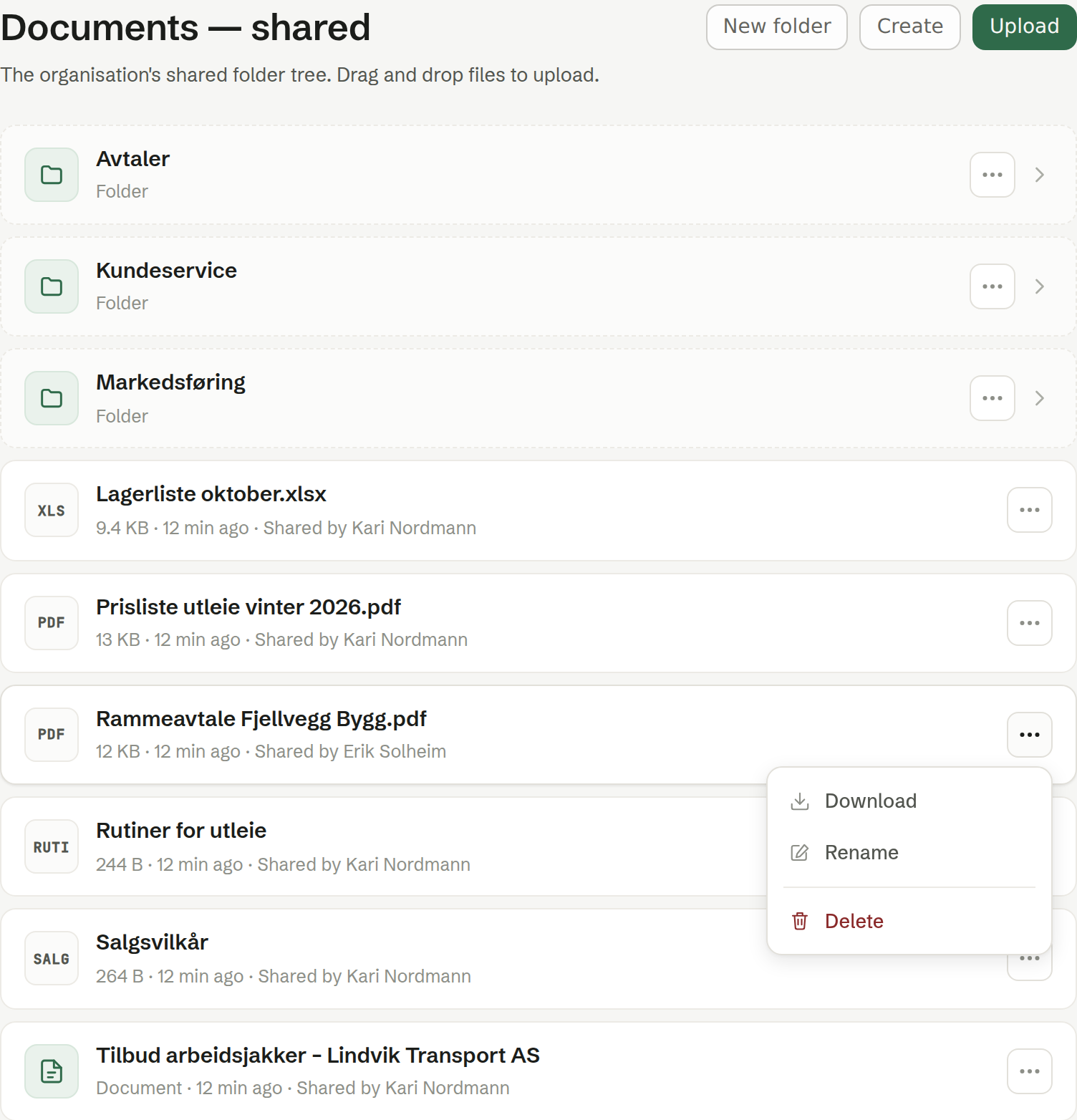Click the green Upload button
The width and height of the screenshot is (1077, 1120).
[1025, 27]
